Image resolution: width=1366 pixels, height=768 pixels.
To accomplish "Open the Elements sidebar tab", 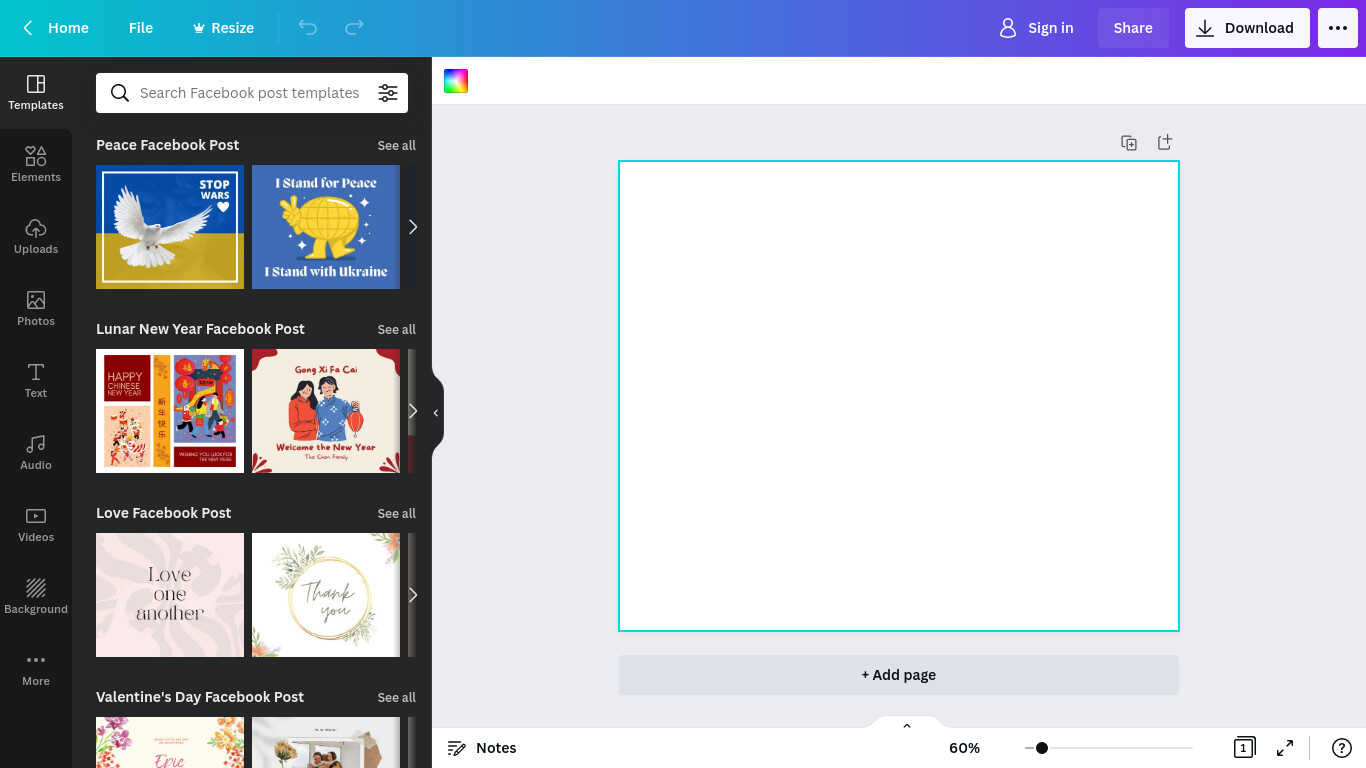I will [x=36, y=165].
